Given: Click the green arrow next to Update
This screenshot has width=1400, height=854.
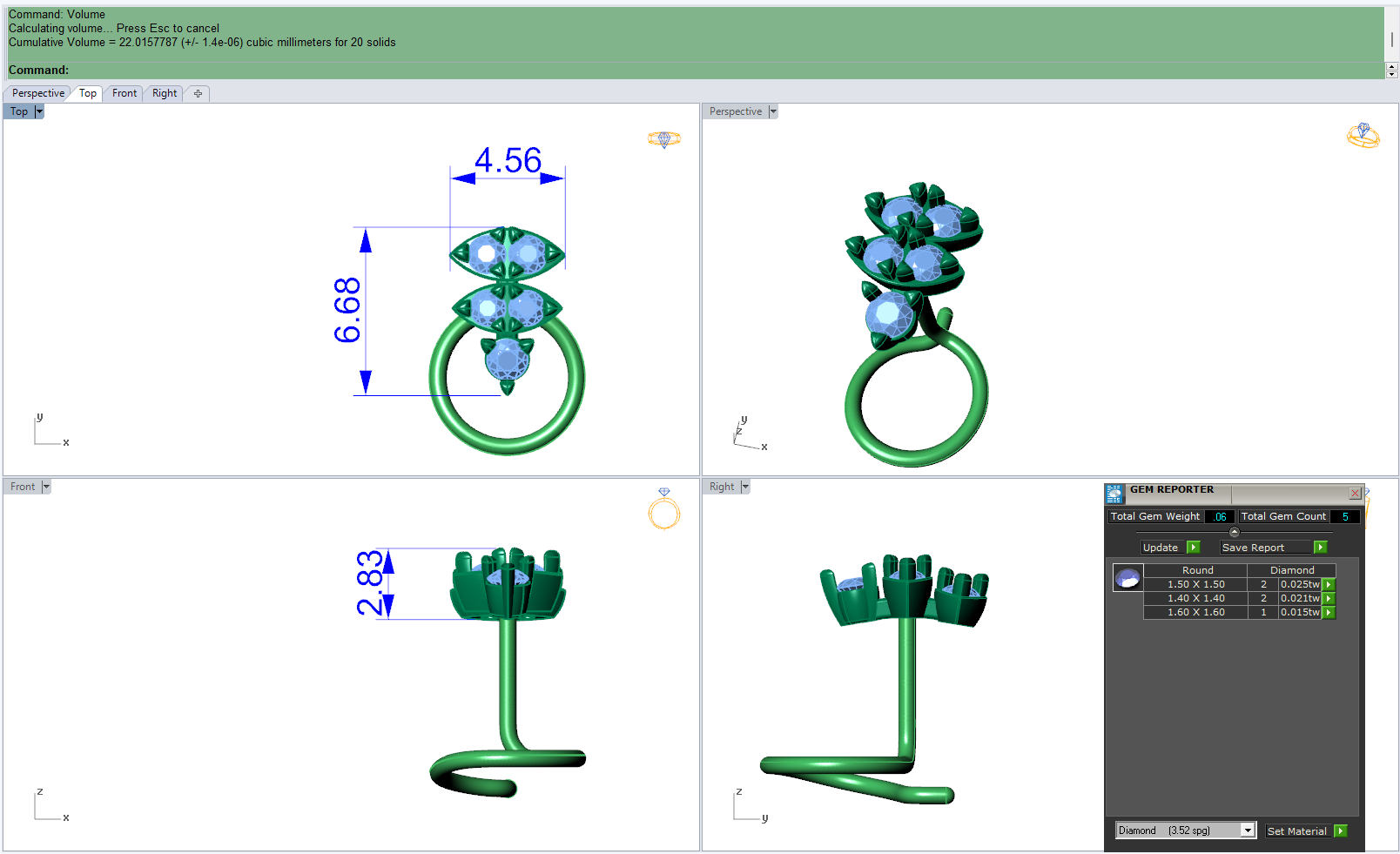Looking at the screenshot, I should pyautogui.click(x=1194, y=548).
